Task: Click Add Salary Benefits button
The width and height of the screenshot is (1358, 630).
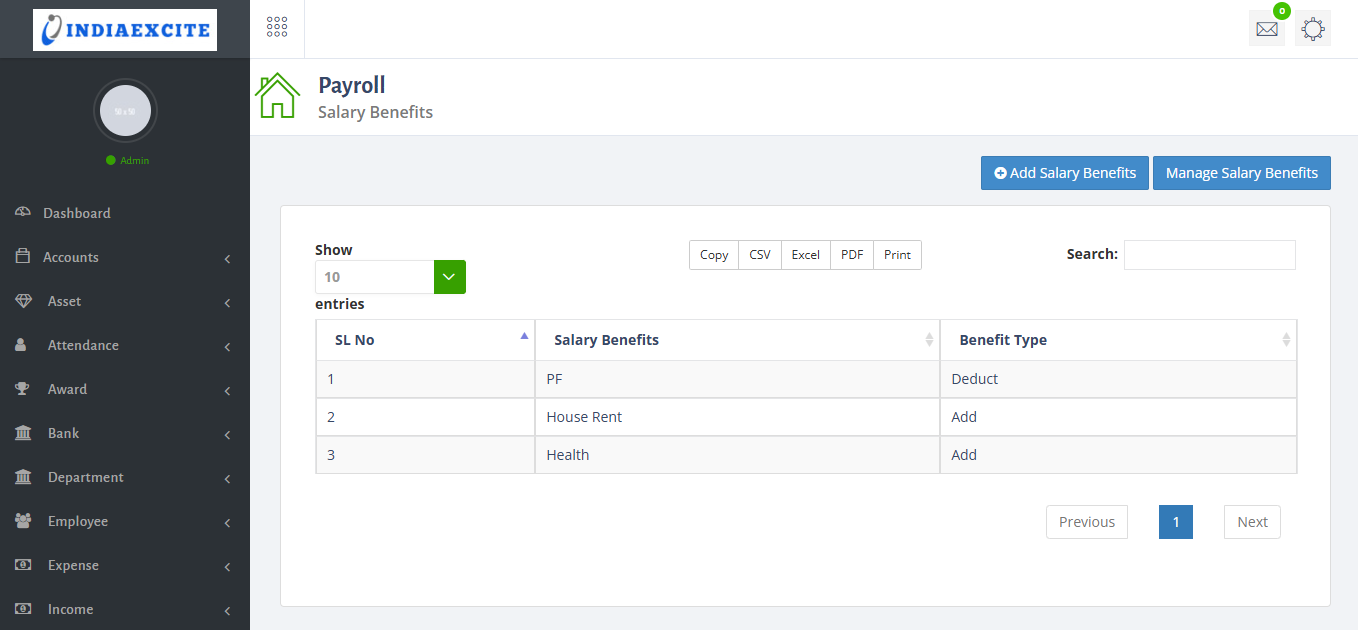Action: click(x=1064, y=173)
